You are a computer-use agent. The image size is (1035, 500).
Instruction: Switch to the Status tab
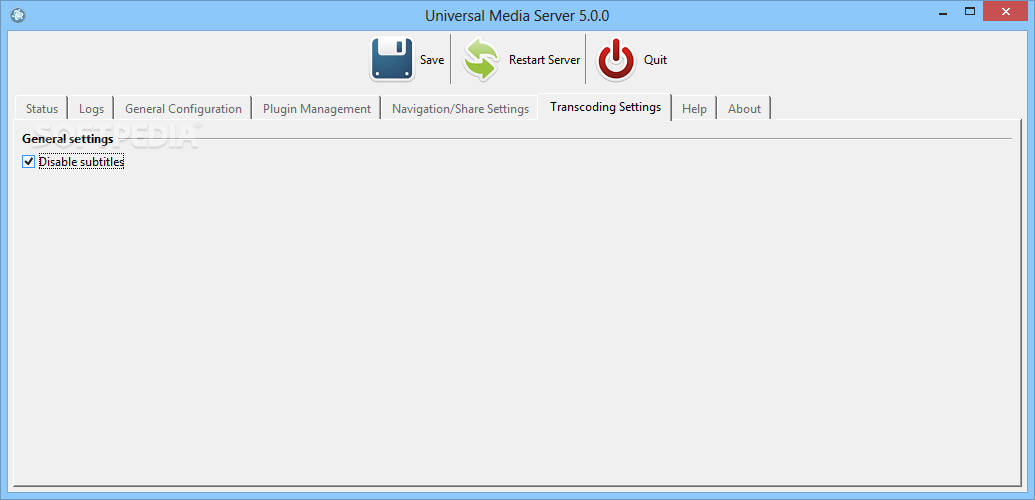tap(42, 109)
